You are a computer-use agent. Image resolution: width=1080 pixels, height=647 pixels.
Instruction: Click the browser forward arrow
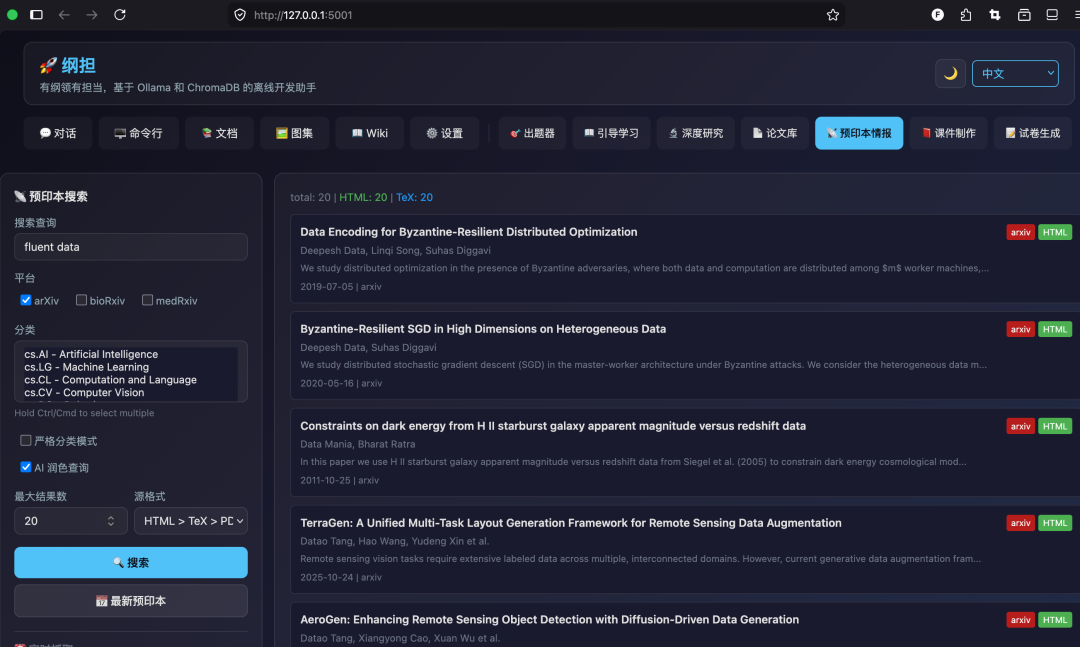[x=92, y=14]
